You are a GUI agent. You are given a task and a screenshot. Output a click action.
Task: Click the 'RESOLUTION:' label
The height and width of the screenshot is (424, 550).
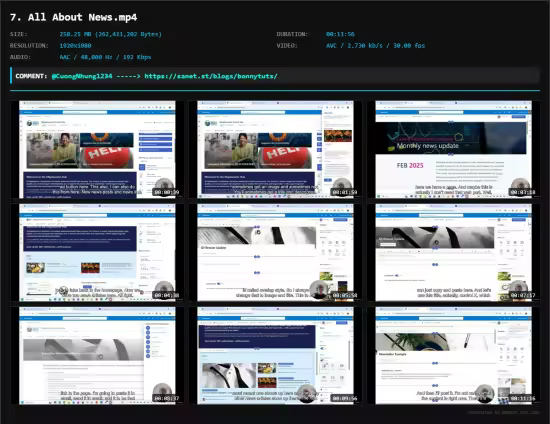(x=29, y=46)
